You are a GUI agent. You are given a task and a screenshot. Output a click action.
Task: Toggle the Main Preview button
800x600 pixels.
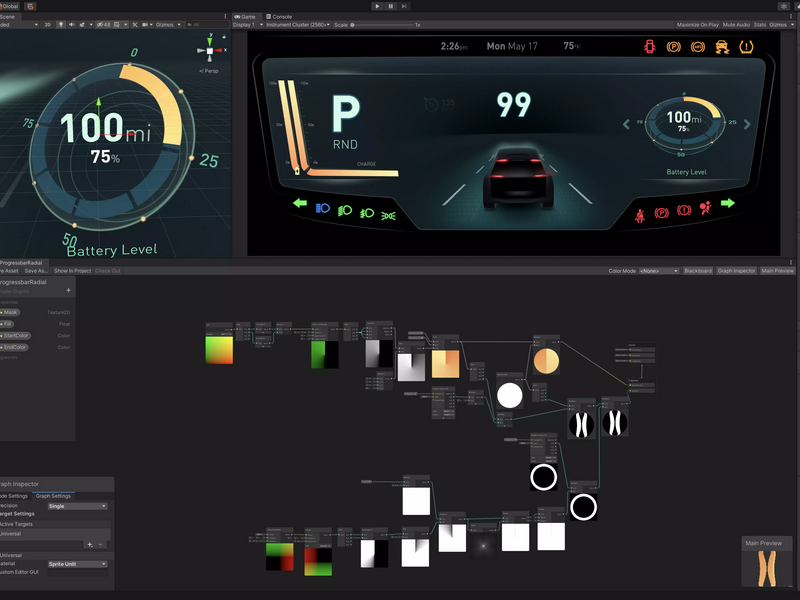tap(778, 271)
